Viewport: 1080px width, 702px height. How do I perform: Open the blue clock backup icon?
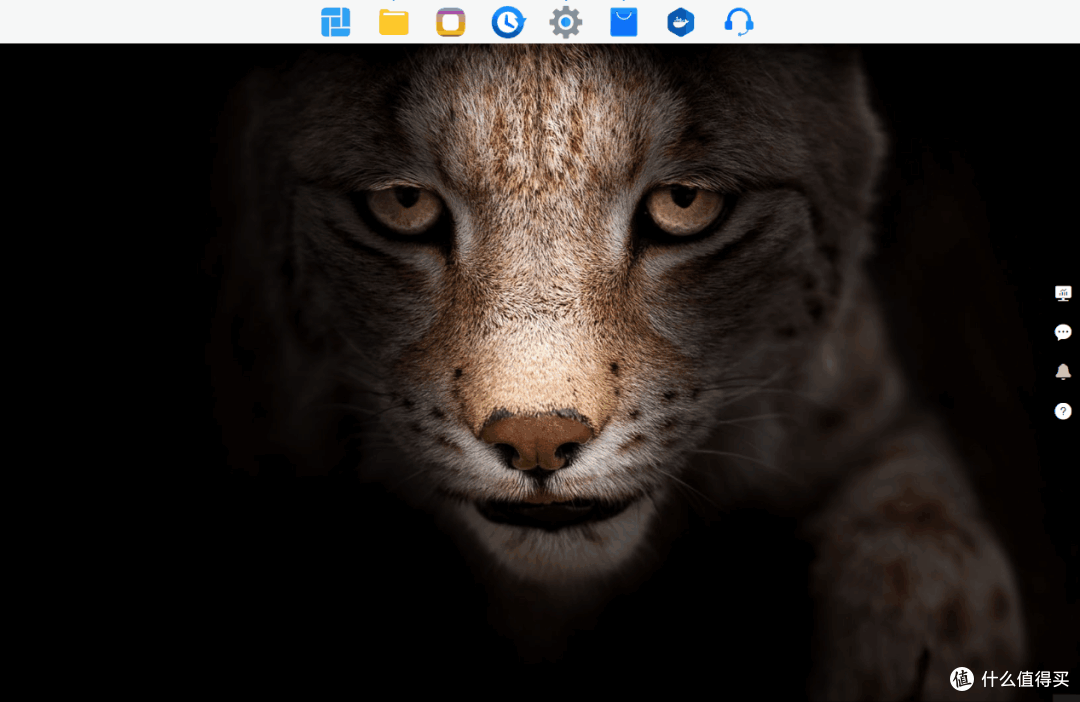pos(508,22)
